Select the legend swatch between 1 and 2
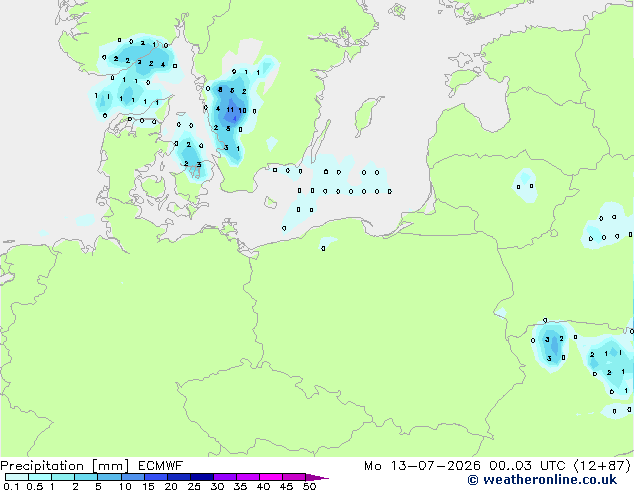634x490 pixels. [x=63, y=477]
